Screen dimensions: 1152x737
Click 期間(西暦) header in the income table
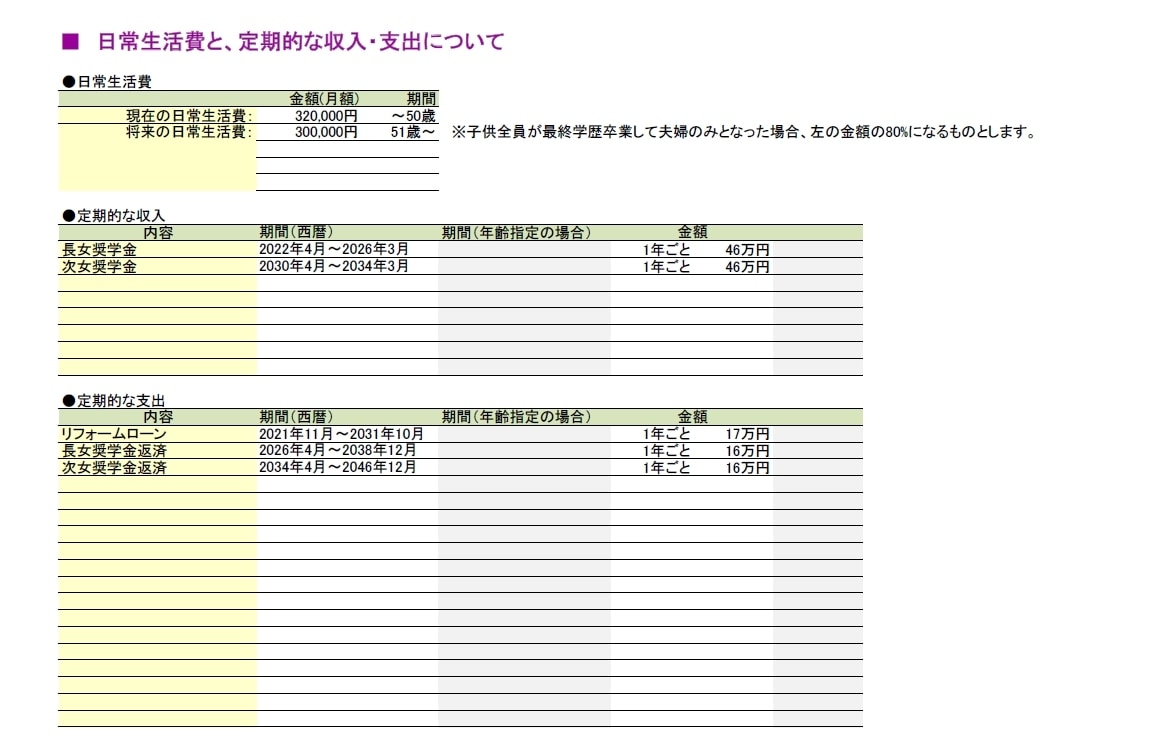click(296, 232)
